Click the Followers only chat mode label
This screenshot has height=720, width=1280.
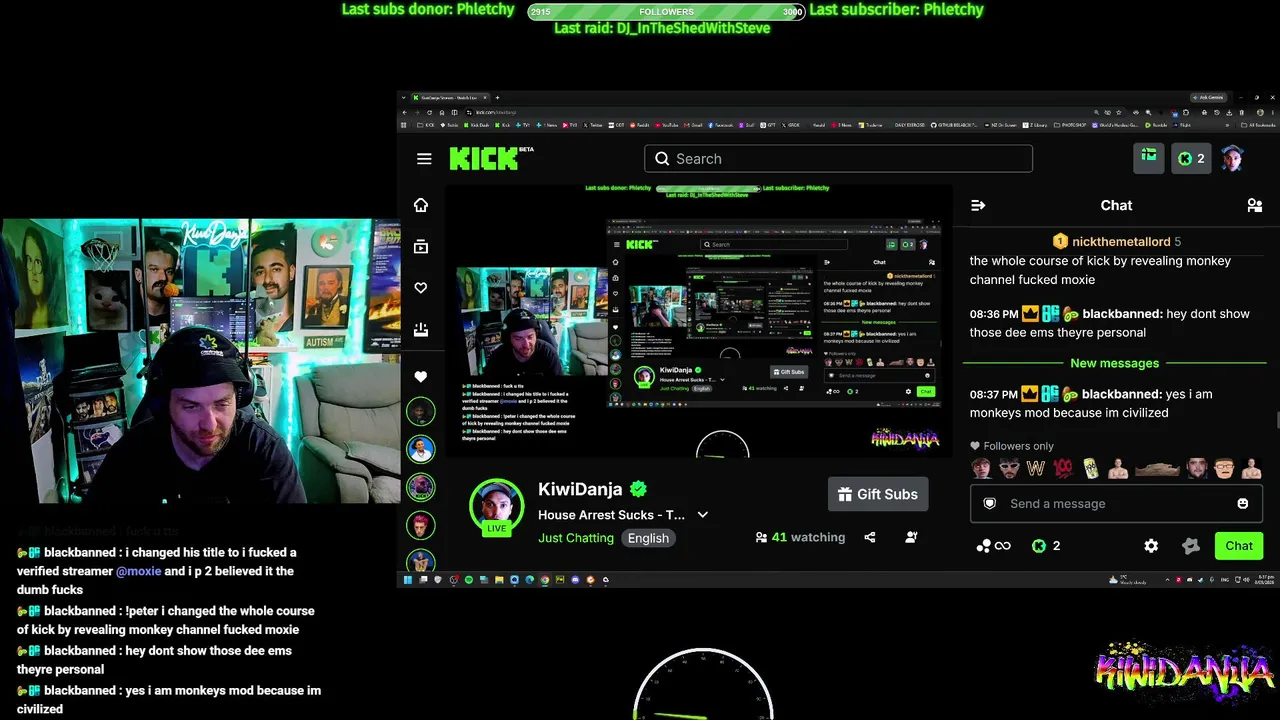[1011, 446]
